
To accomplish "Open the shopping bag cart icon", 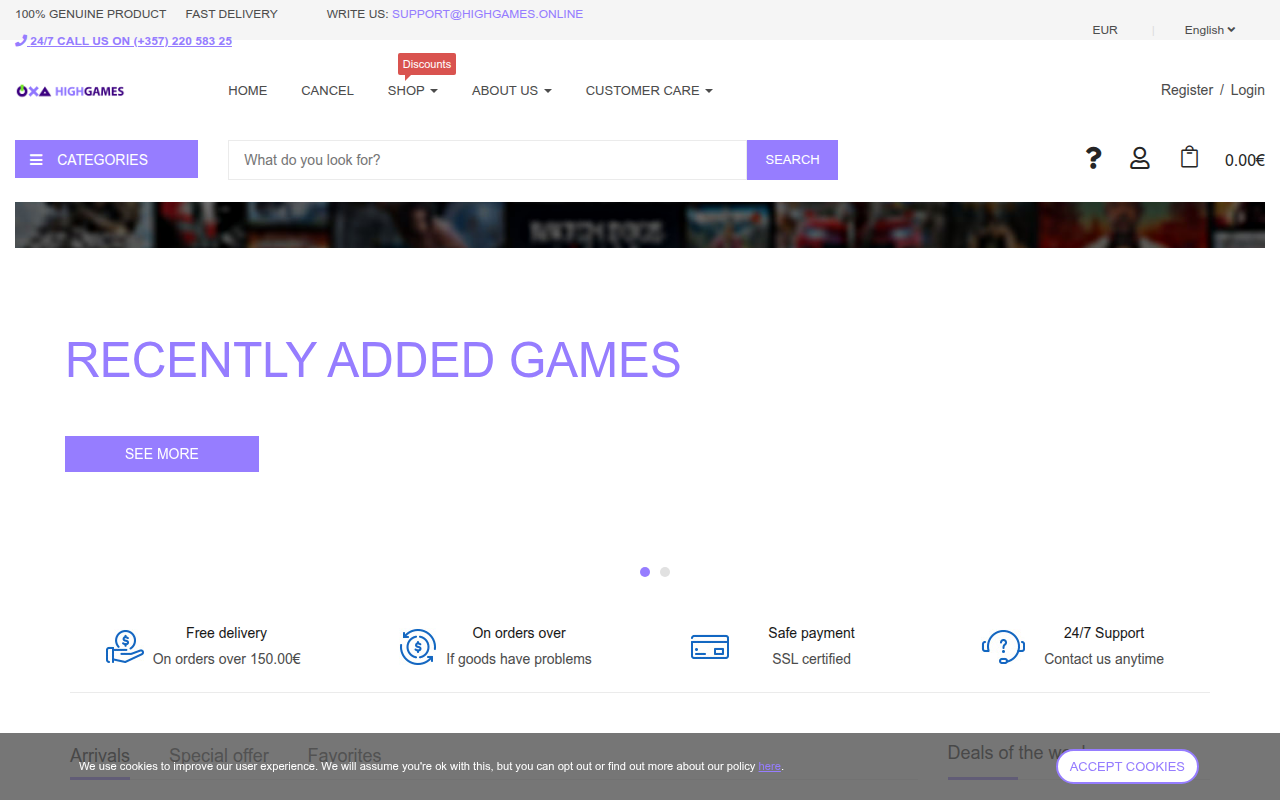I will (x=1189, y=157).
